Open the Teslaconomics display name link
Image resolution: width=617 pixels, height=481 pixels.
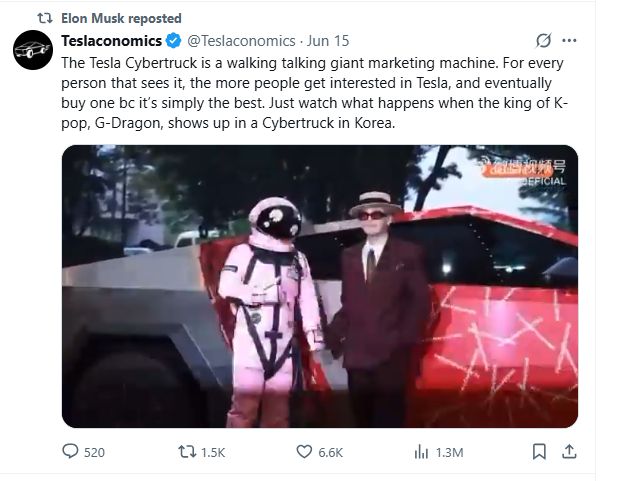coord(111,41)
